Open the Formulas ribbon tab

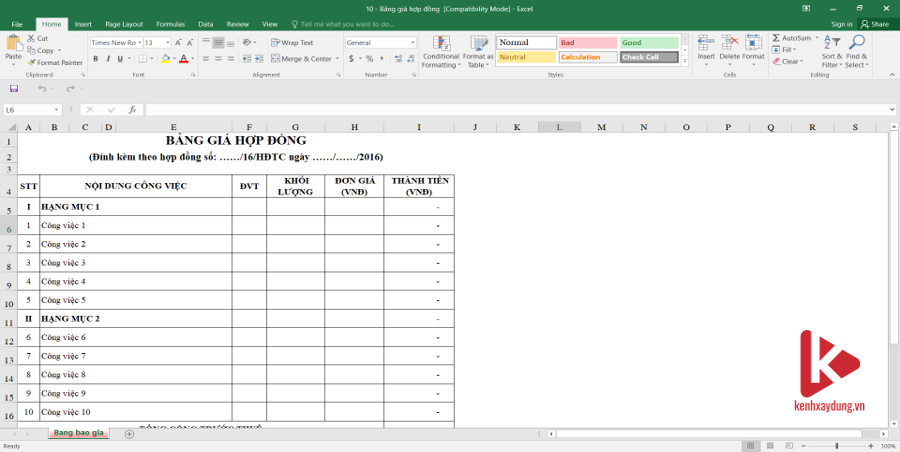pyautogui.click(x=170, y=23)
